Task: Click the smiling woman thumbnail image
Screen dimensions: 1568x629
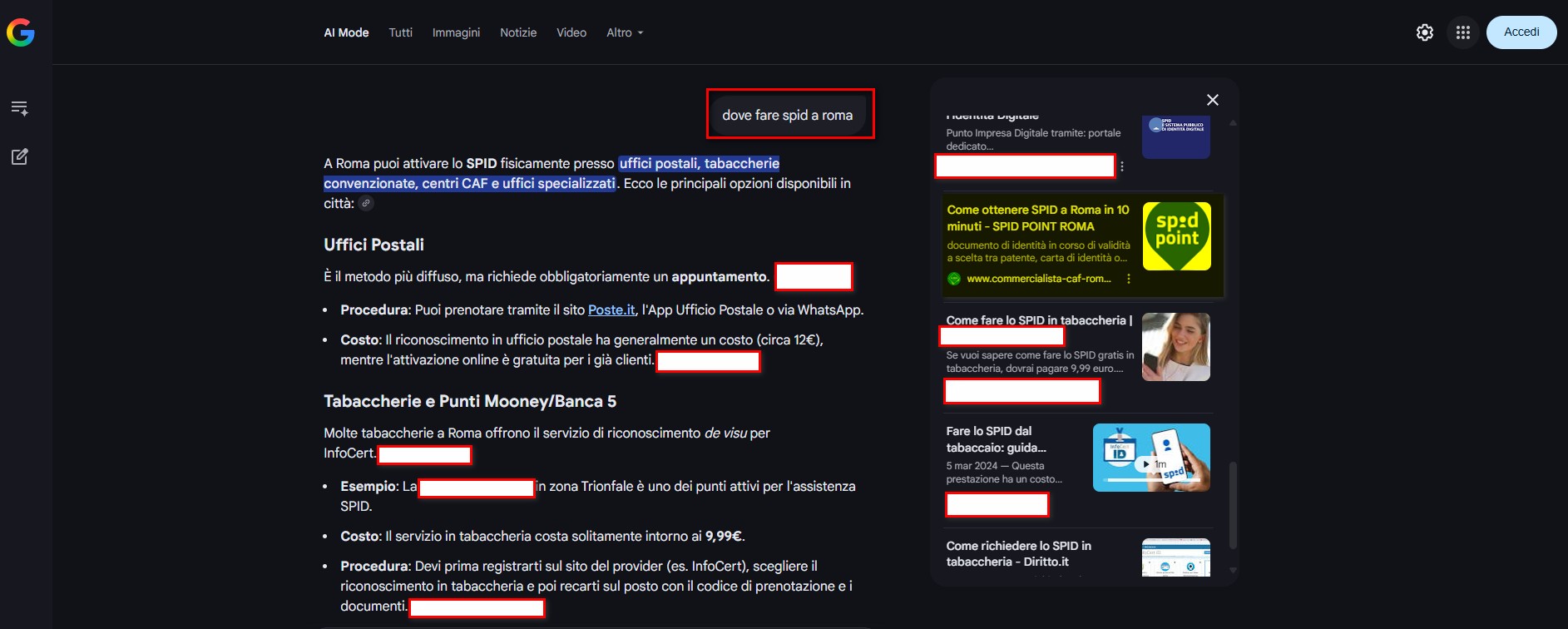Action: (x=1176, y=347)
